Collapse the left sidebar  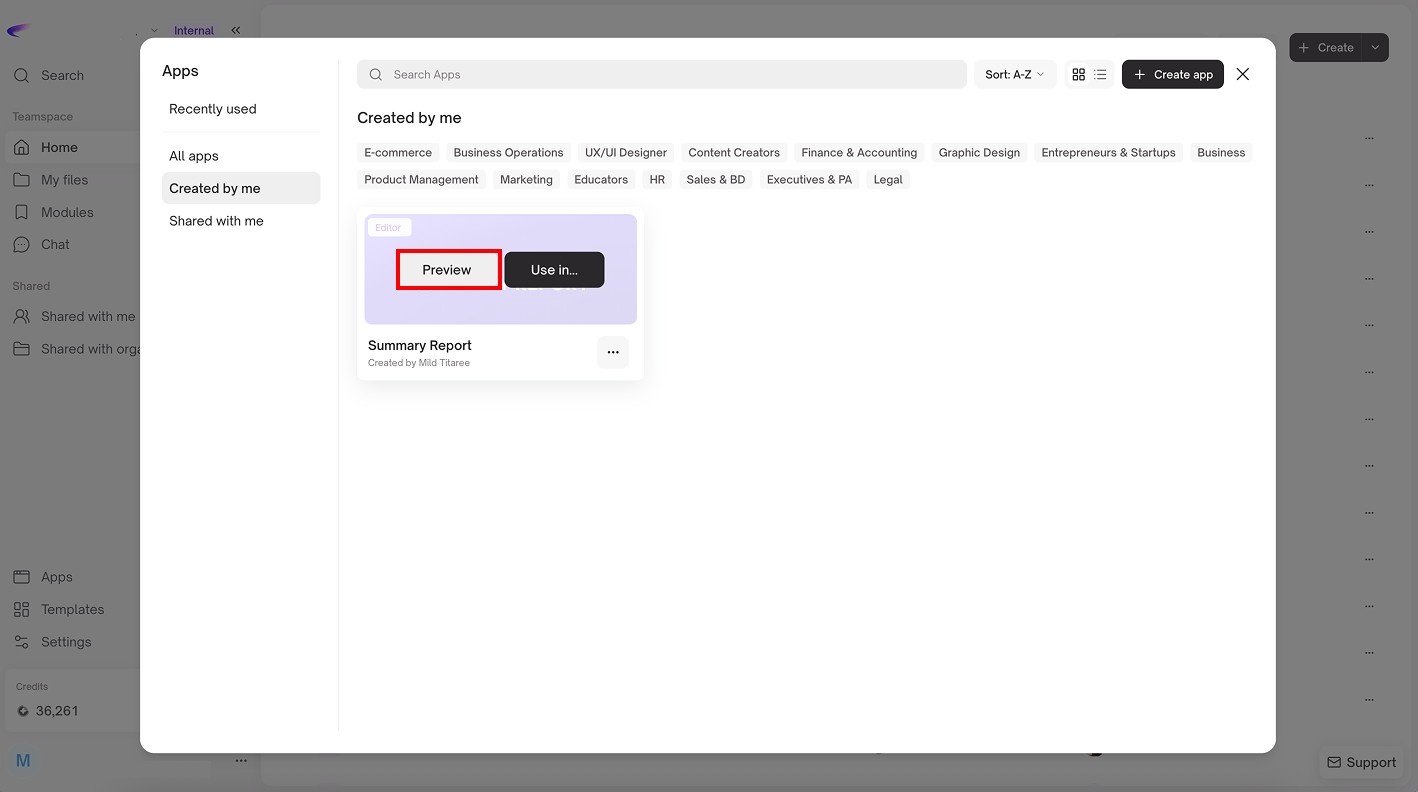coord(236,30)
